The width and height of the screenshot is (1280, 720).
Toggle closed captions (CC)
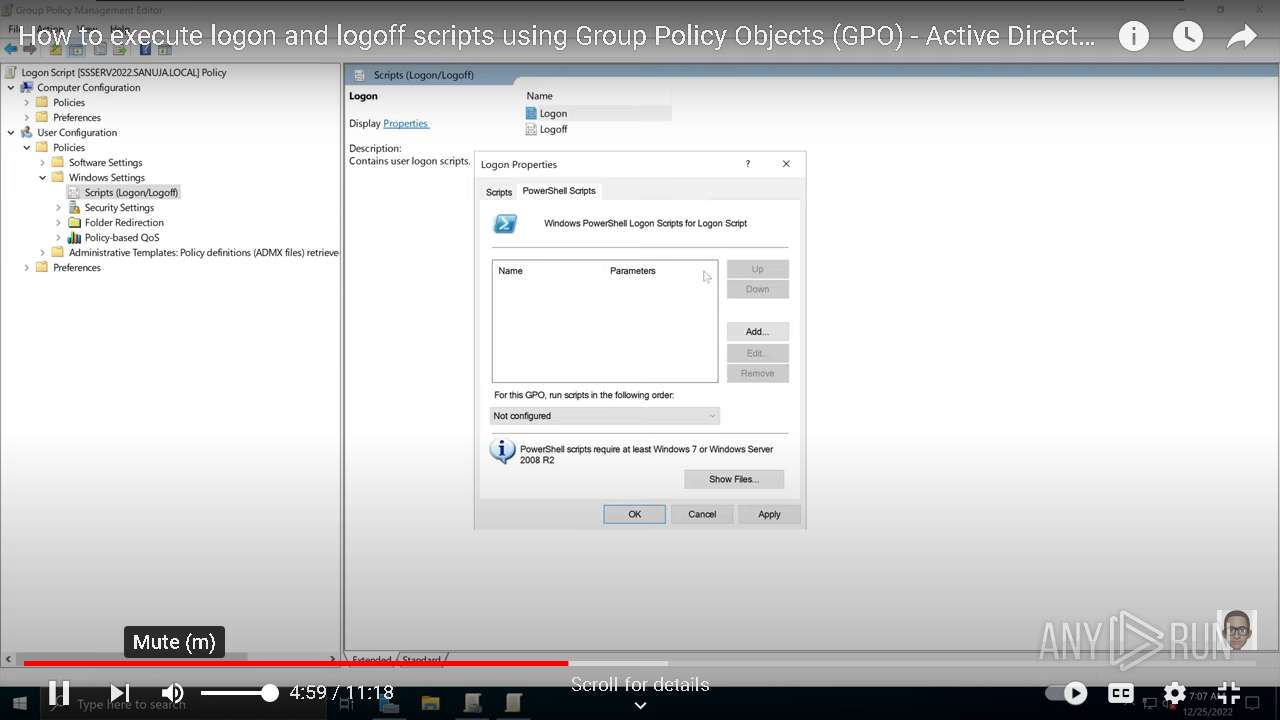click(1121, 692)
